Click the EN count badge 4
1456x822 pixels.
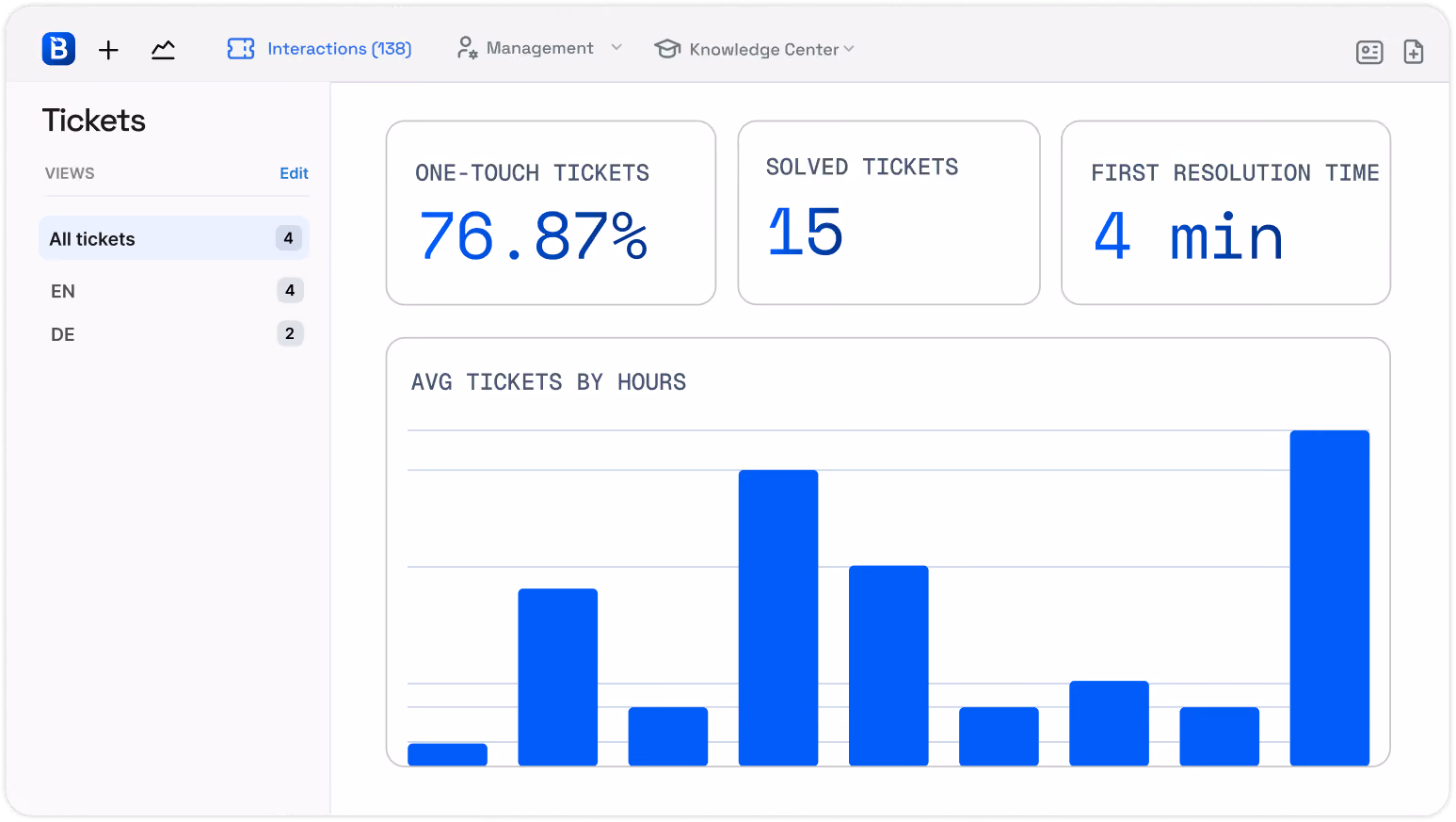coord(290,290)
